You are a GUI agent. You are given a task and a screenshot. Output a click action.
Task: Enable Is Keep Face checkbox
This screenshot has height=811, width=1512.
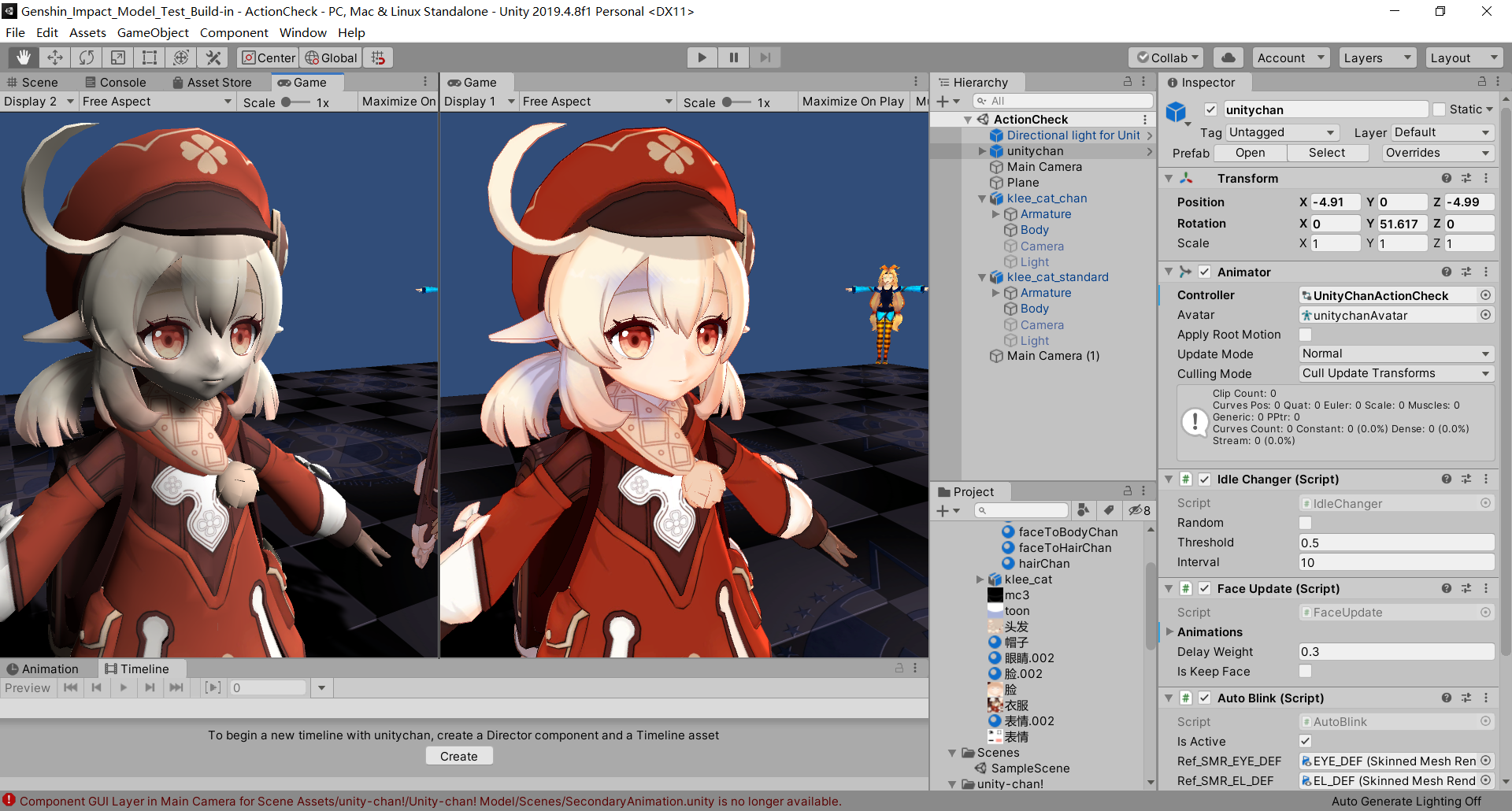pos(1305,672)
